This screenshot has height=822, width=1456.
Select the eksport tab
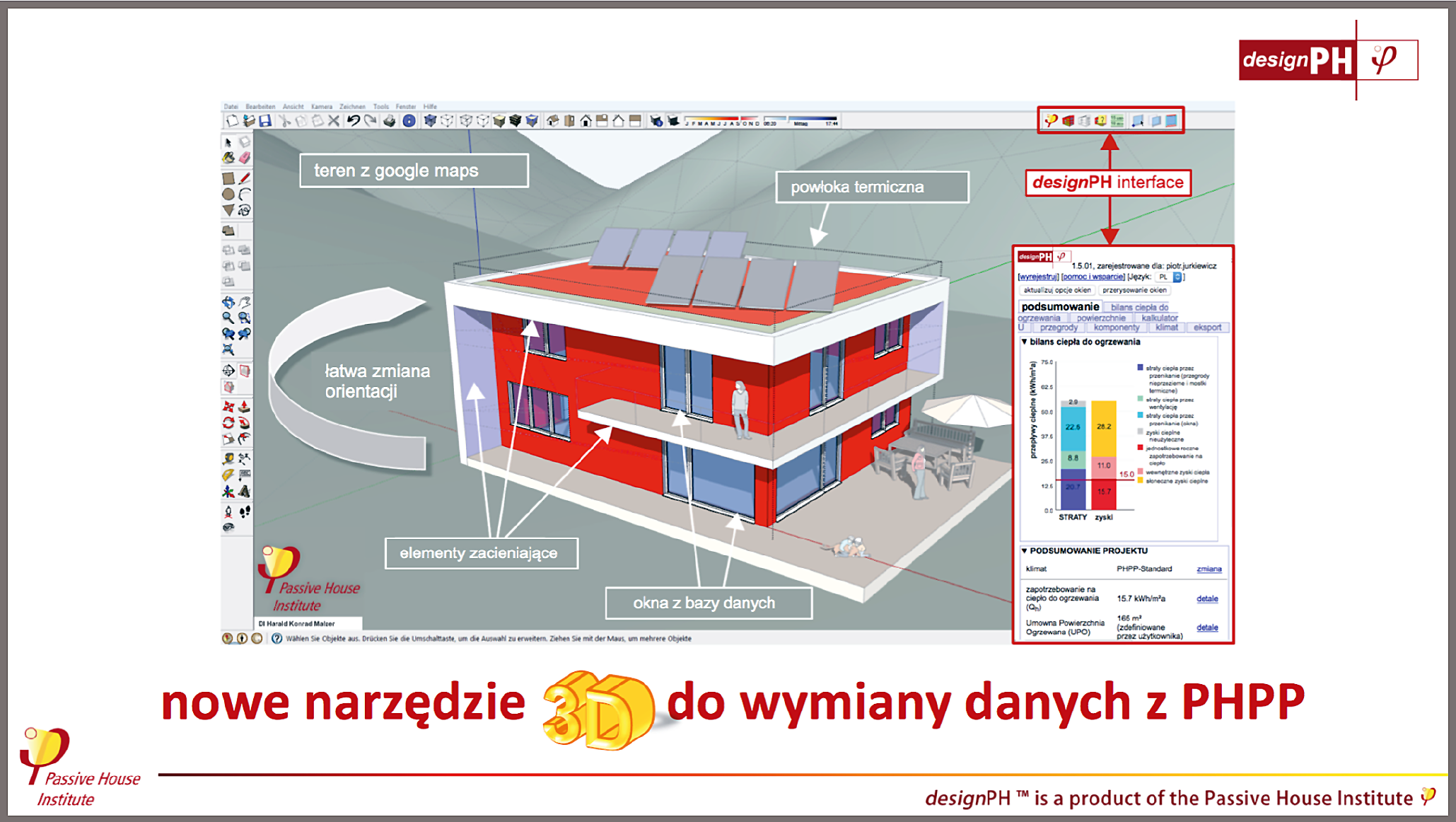point(1207,328)
